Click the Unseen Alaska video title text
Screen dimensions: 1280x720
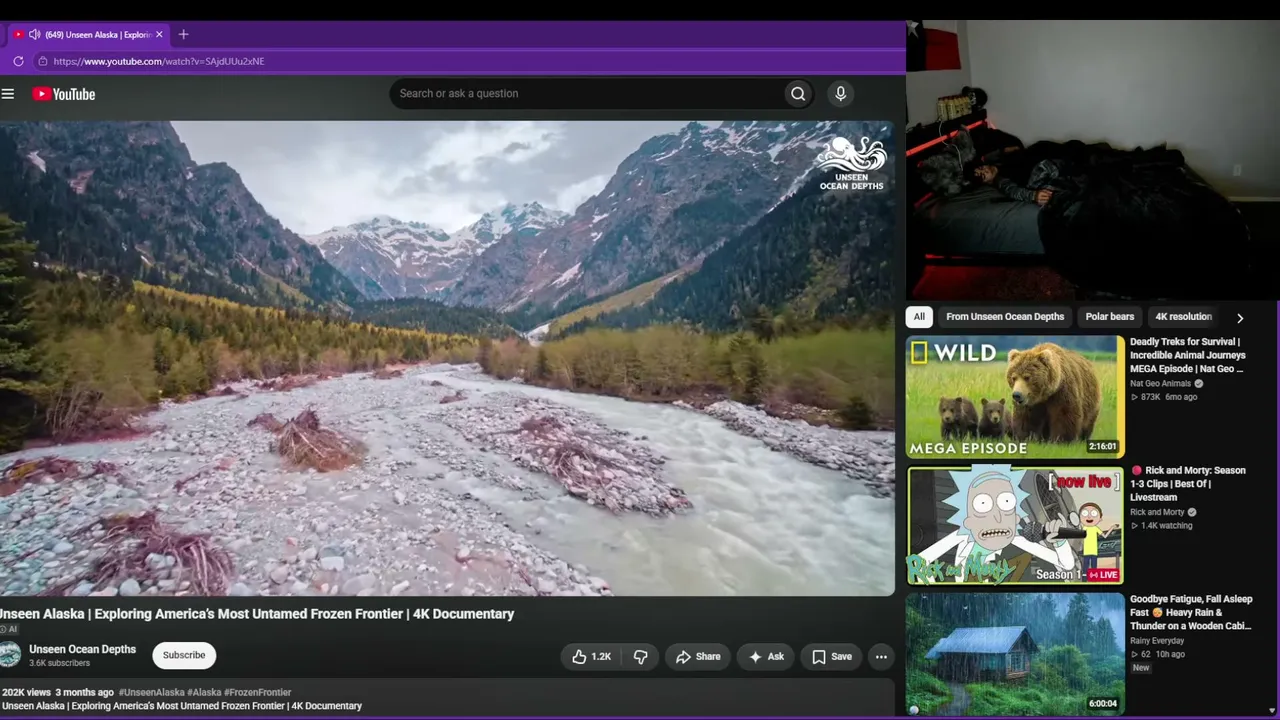(257, 614)
